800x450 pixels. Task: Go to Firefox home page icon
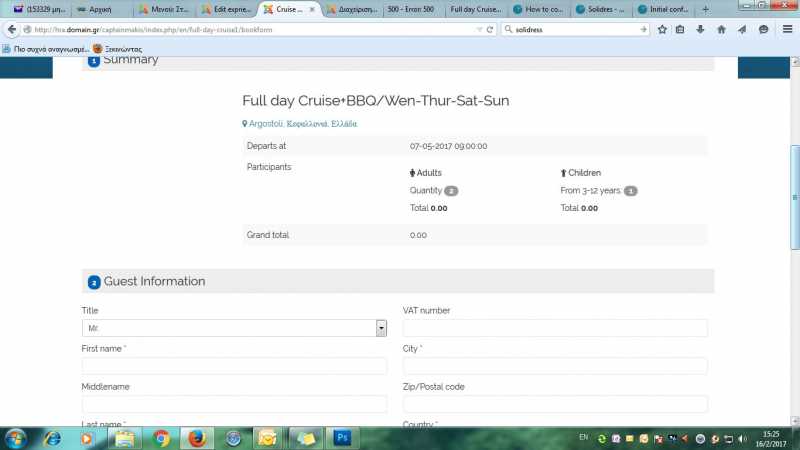tap(721, 29)
